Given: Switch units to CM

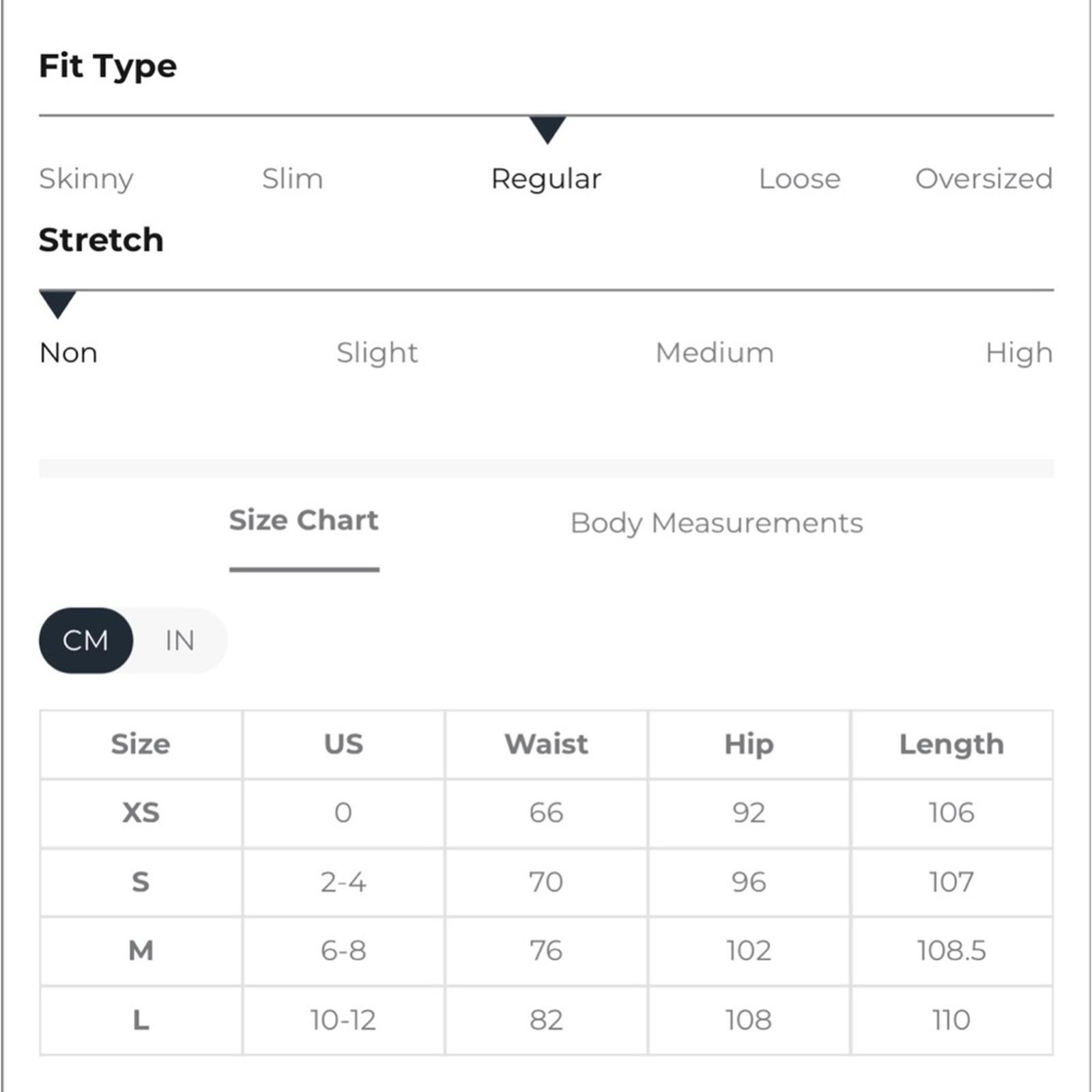Looking at the screenshot, I should pos(86,640).
